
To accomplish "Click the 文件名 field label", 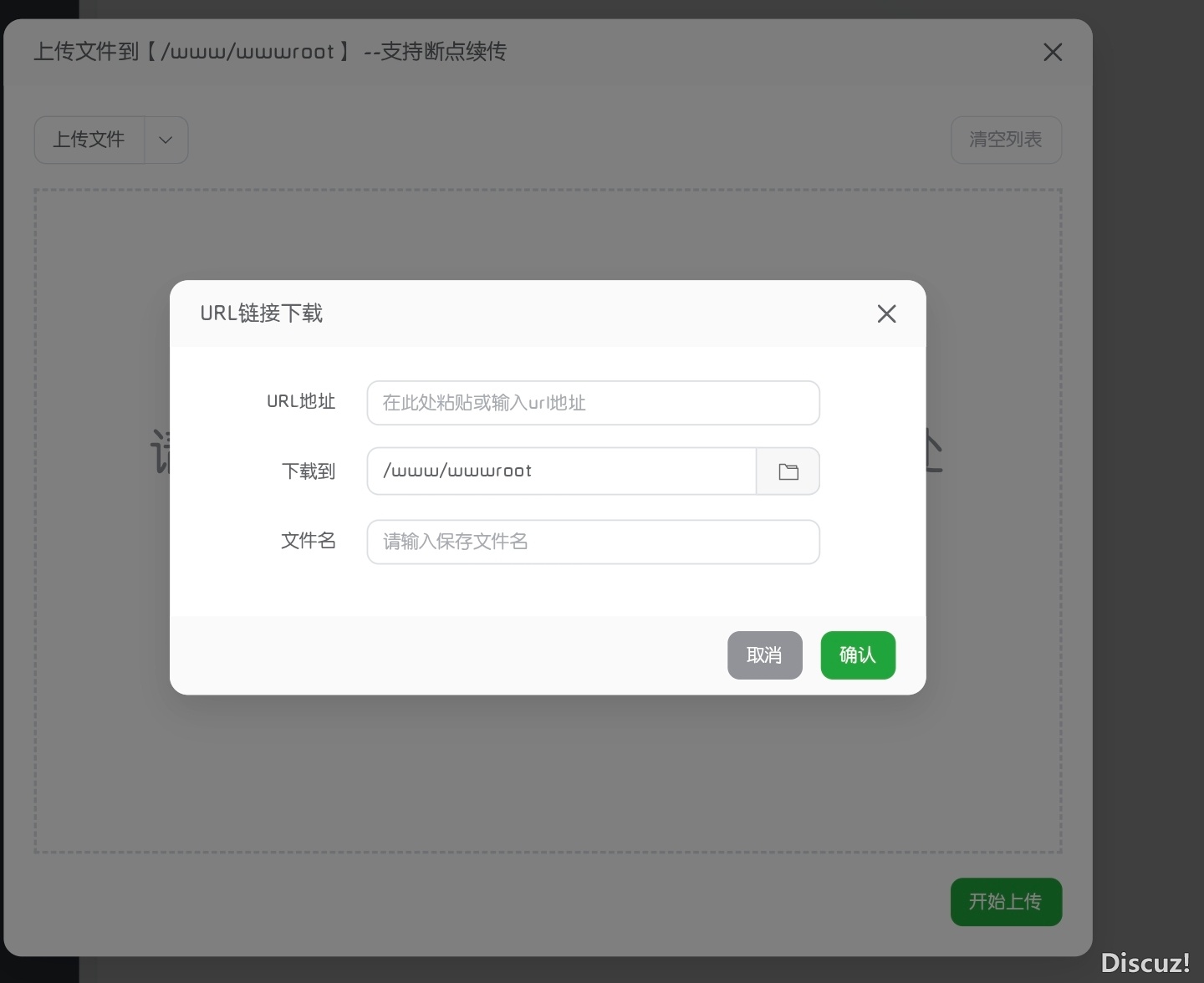I will [309, 541].
